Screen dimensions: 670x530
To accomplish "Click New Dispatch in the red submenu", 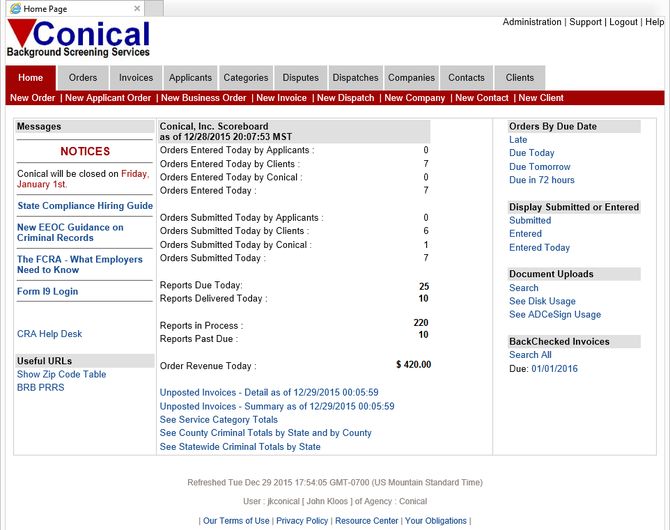I will pos(345,98).
